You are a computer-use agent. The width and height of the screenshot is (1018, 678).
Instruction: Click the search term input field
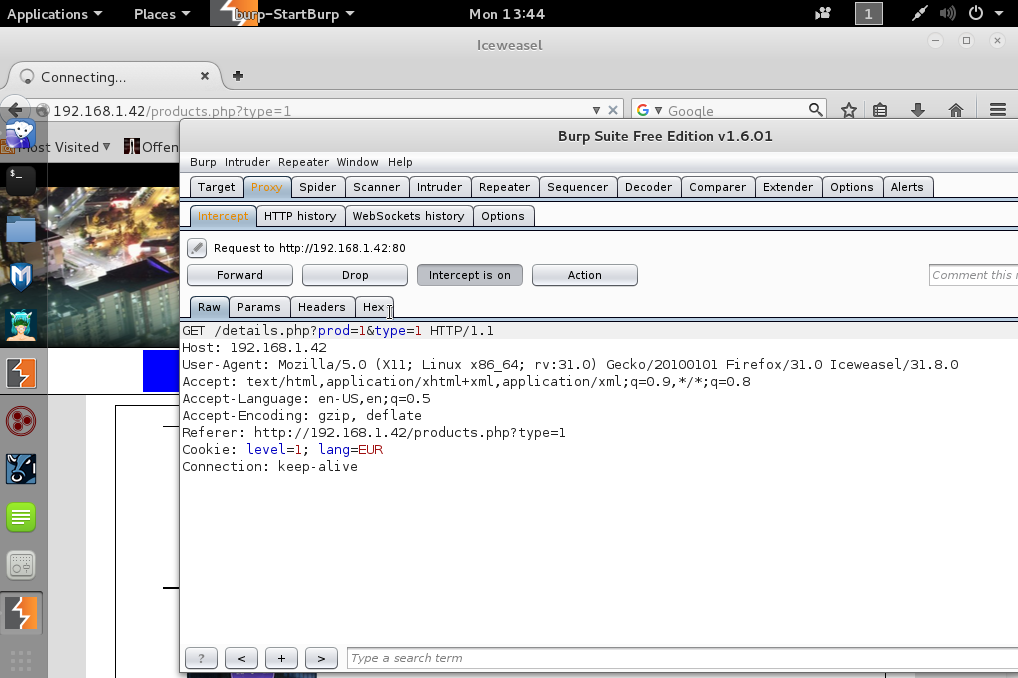(x=680, y=658)
